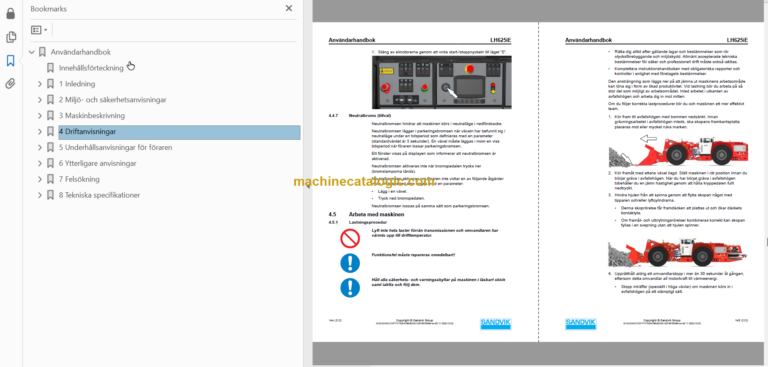Collapse the Användarhandbok bookmark tree
The height and width of the screenshot is (367, 768).
pos(32,52)
